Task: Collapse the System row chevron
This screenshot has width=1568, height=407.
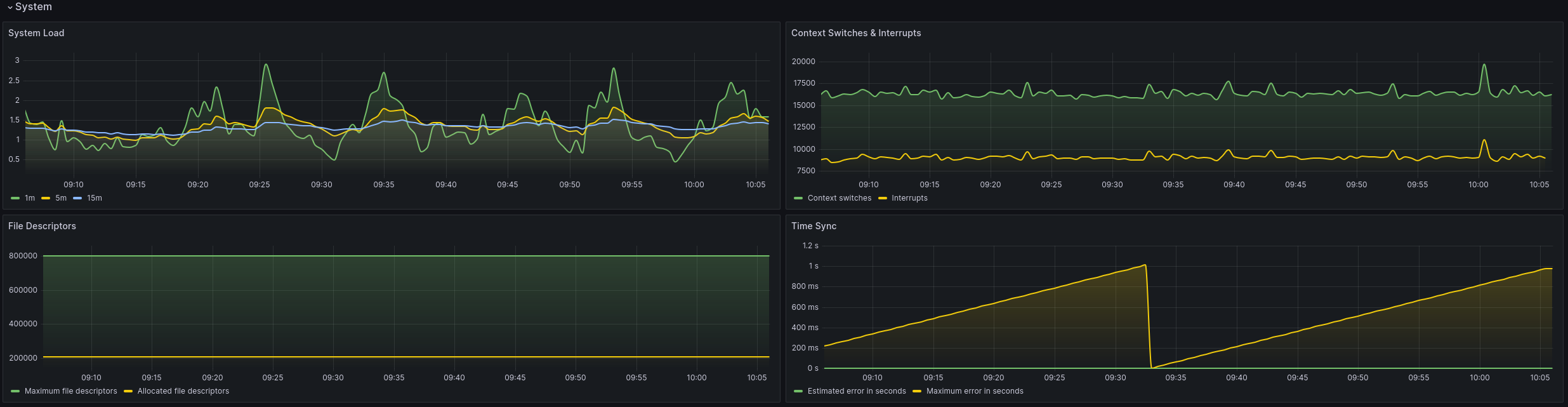Action: click(x=10, y=7)
